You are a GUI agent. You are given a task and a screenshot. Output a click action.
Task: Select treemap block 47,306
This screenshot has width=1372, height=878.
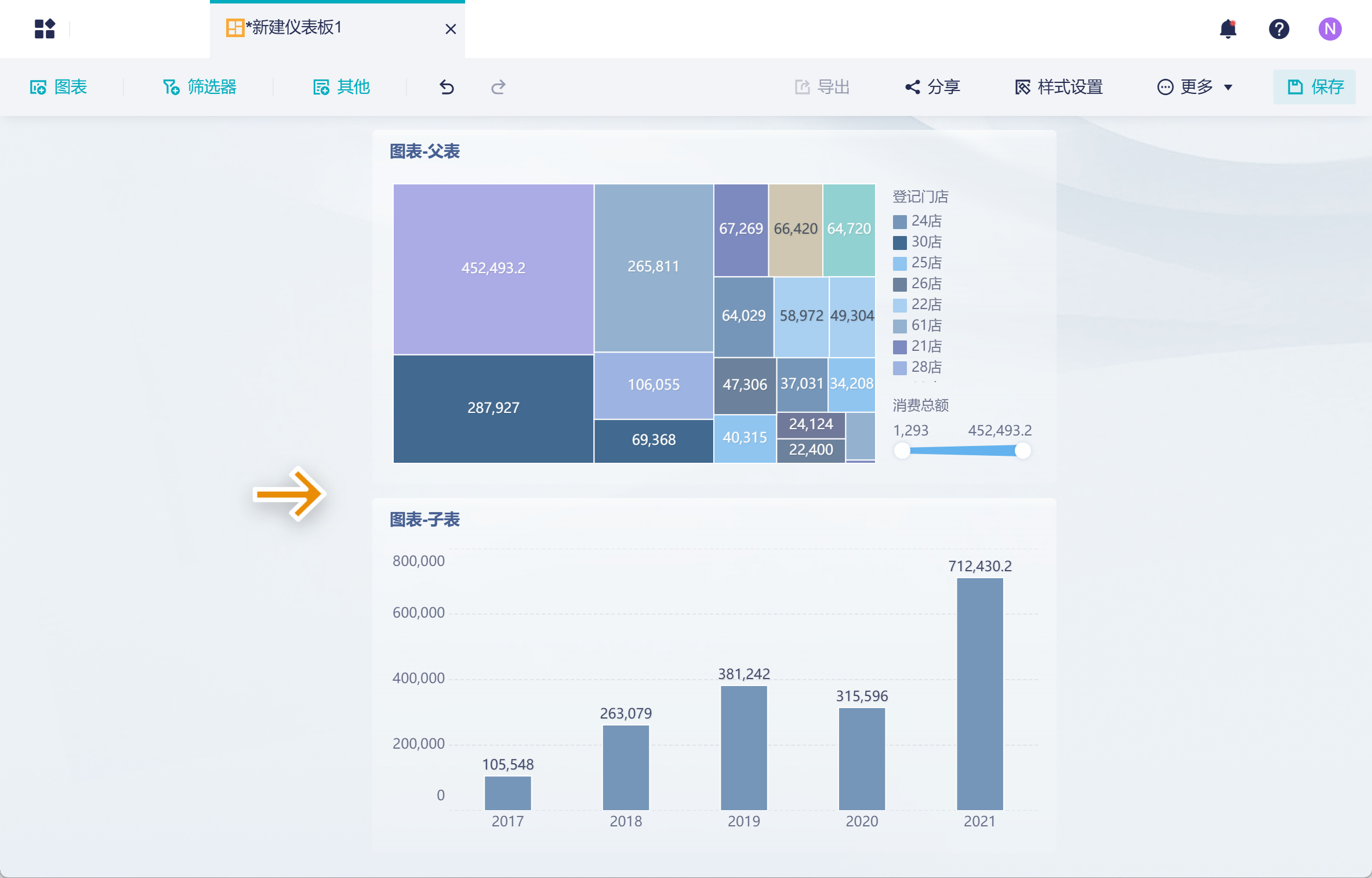pos(745,386)
